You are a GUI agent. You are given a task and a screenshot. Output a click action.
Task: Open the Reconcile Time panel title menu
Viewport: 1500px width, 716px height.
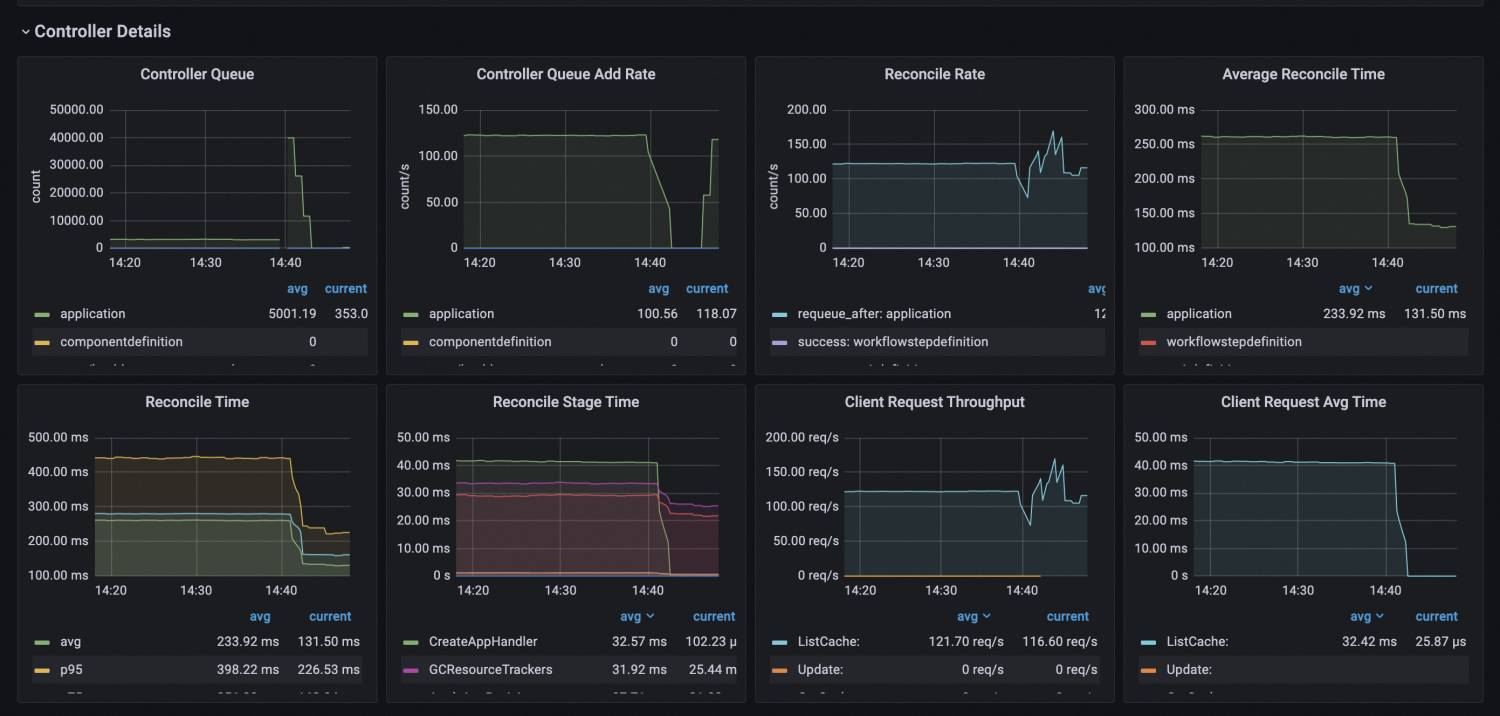(x=197, y=402)
